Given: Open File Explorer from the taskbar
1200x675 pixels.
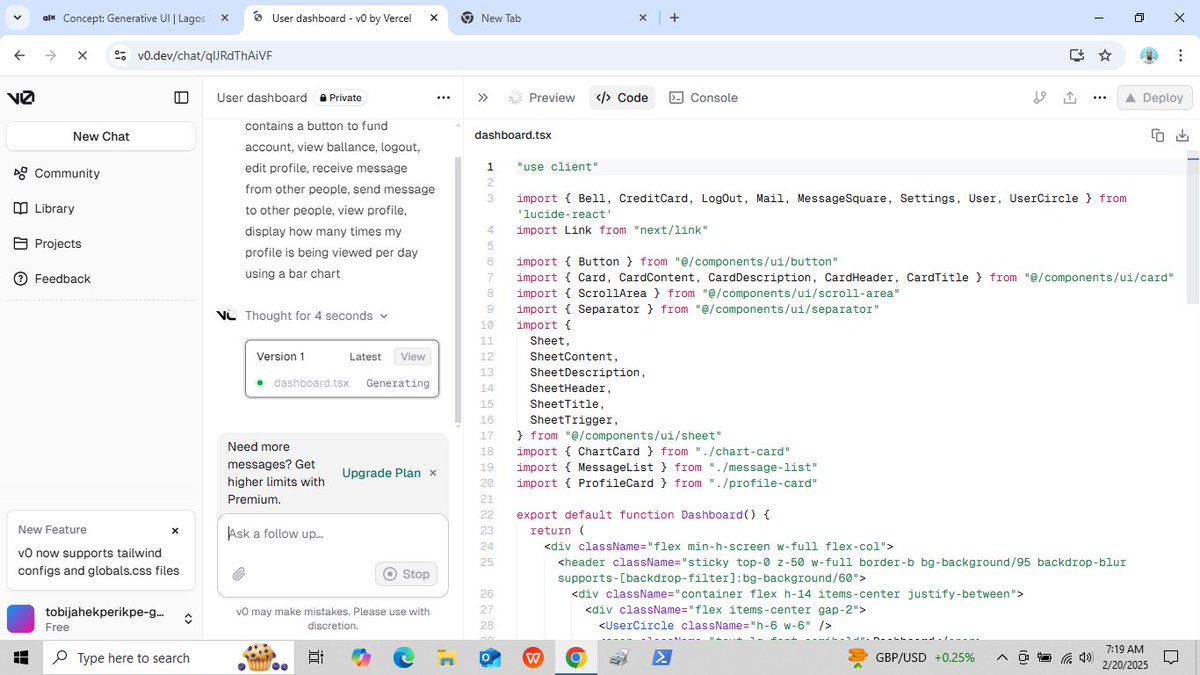Looking at the screenshot, I should point(447,657).
